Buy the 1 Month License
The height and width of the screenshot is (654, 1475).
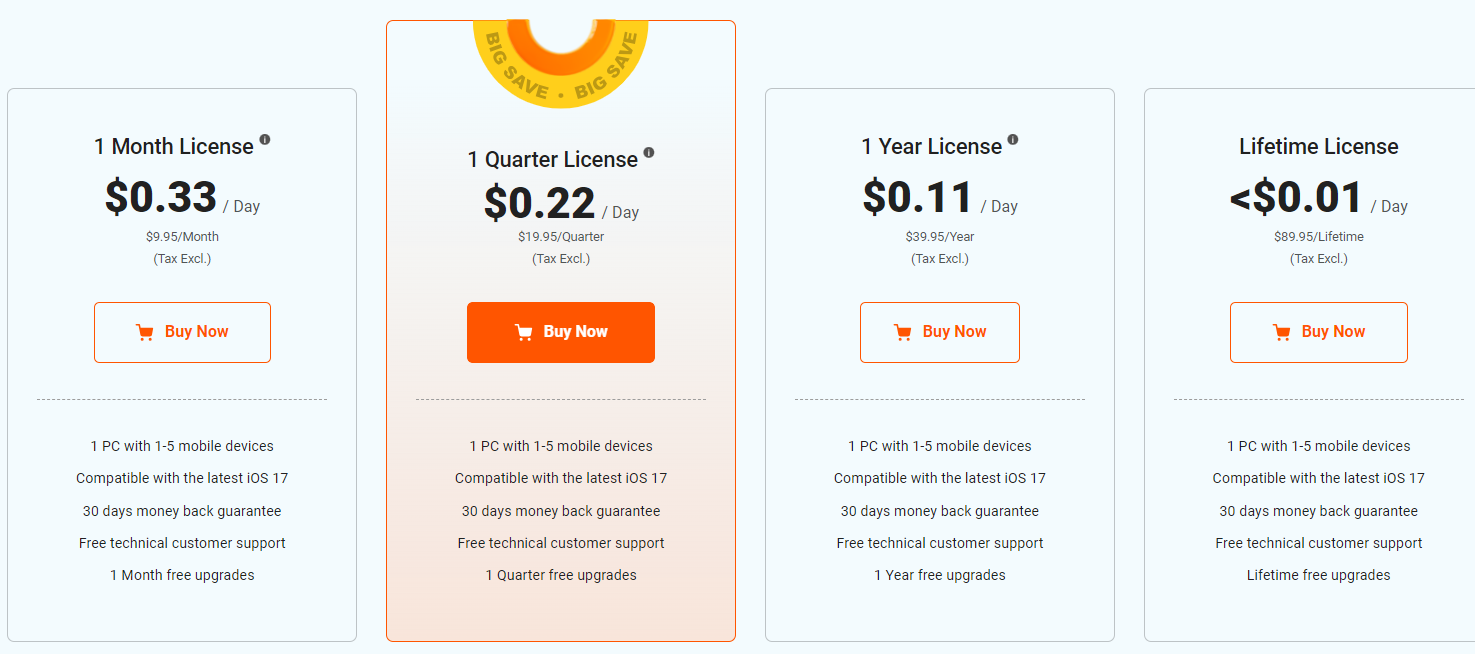click(182, 332)
